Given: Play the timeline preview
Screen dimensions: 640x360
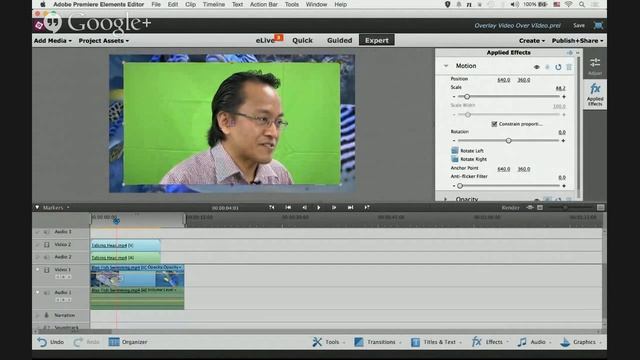Looking at the screenshot, I should click(319, 207).
